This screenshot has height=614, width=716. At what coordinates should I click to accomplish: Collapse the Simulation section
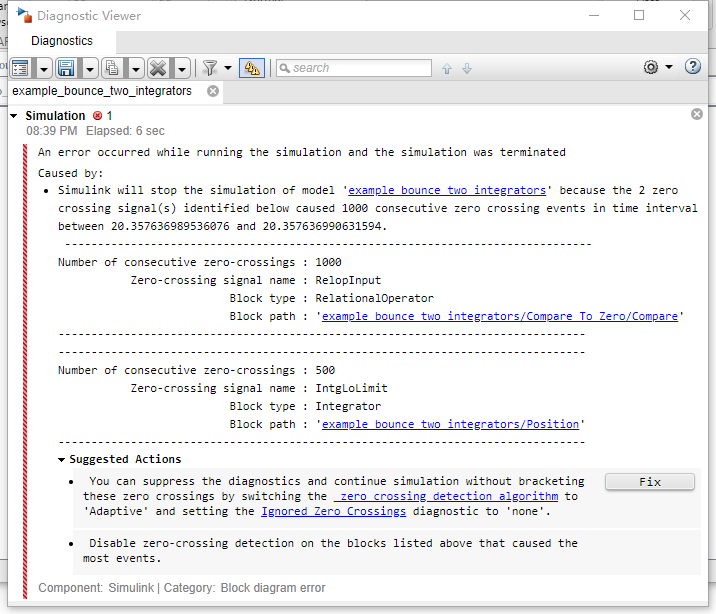point(14,116)
